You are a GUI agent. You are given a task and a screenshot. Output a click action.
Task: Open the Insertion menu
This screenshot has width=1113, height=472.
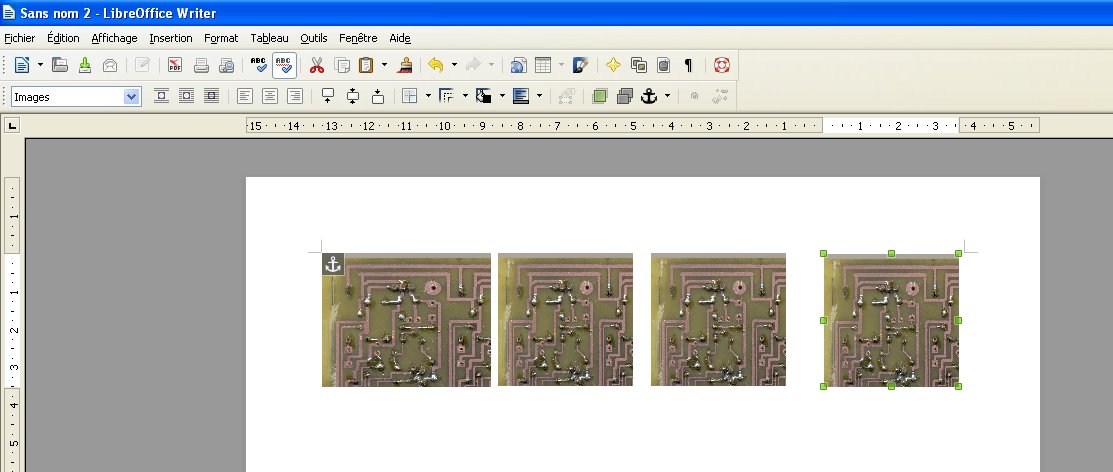170,38
